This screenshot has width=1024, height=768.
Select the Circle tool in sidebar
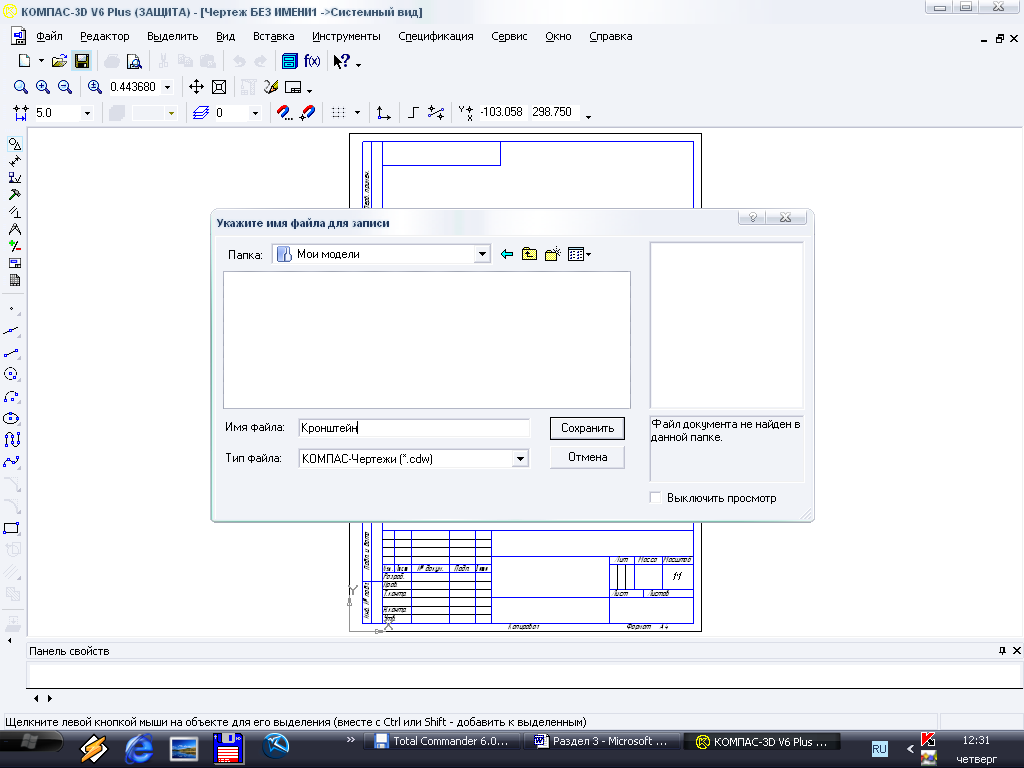pos(12,374)
